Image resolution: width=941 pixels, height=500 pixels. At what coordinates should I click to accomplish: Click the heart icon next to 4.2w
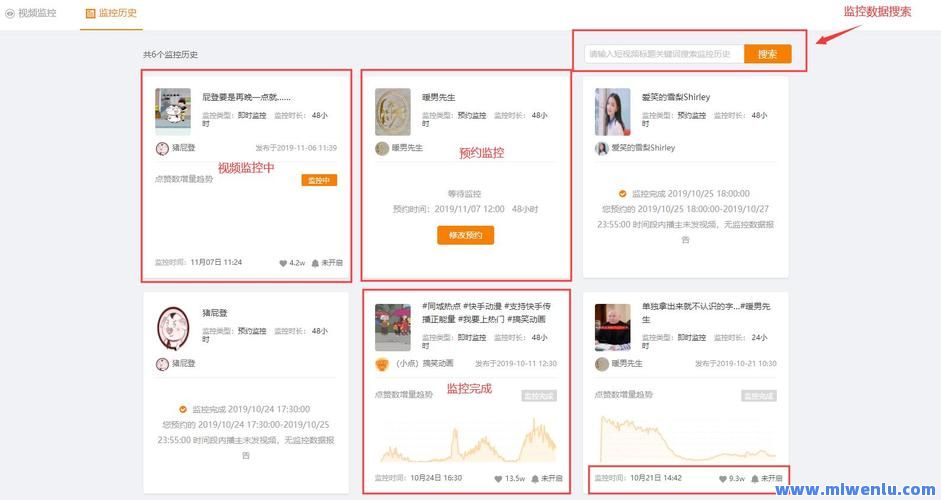(283, 263)
